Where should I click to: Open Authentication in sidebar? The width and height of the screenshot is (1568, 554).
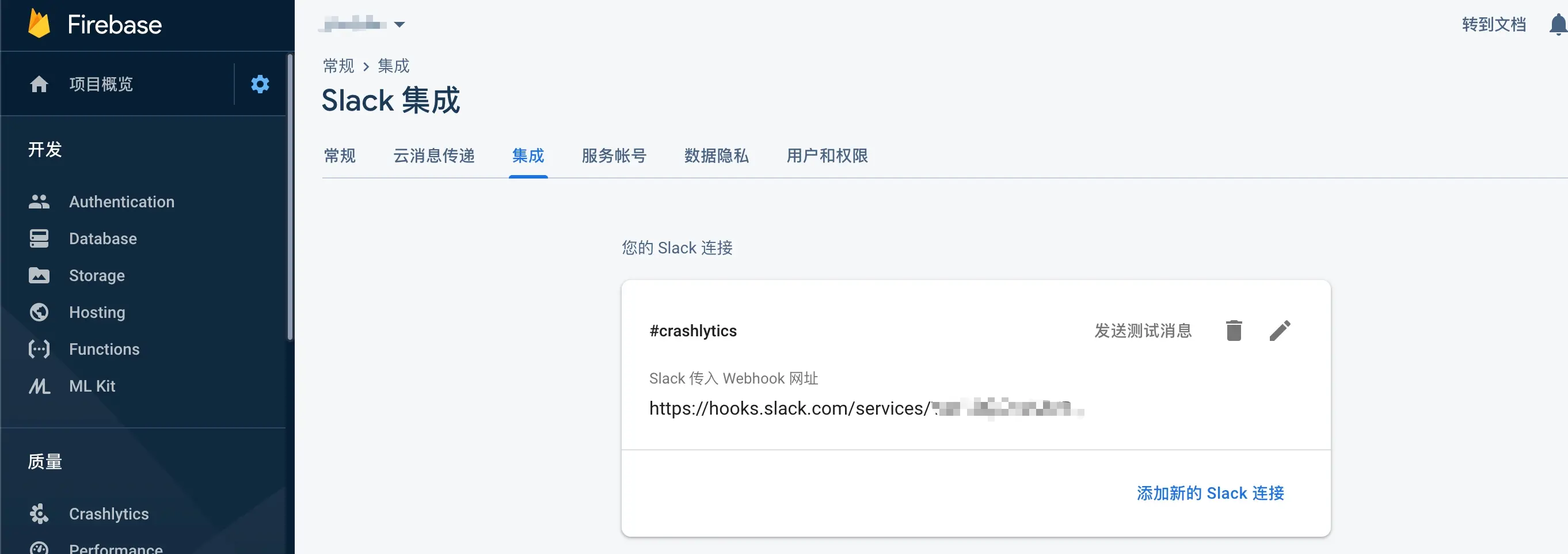click(121, 202)
